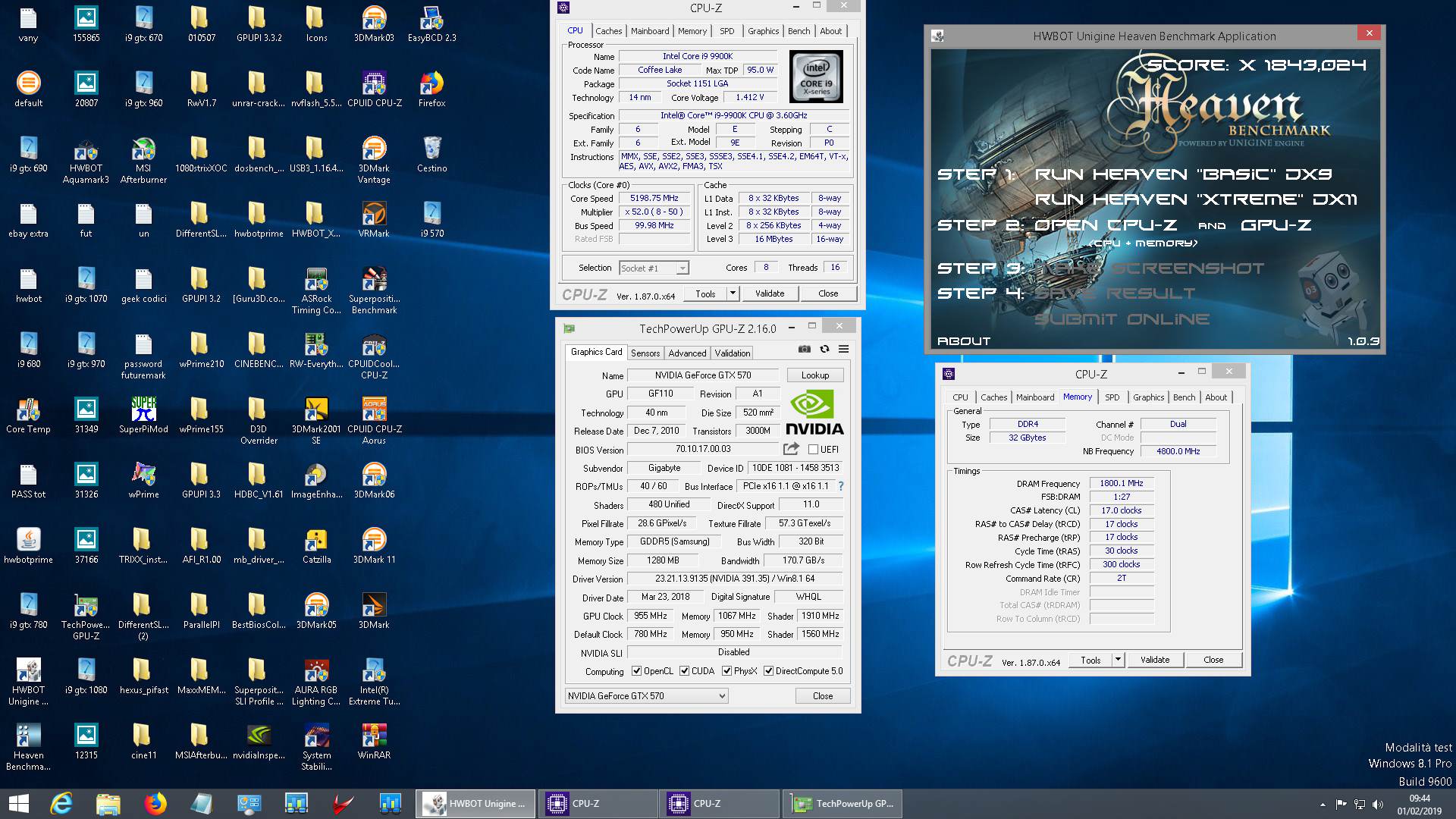Toggle CUDA checkbox in GPU-Z
1456x819 pixels.
[x=684, y=671]
